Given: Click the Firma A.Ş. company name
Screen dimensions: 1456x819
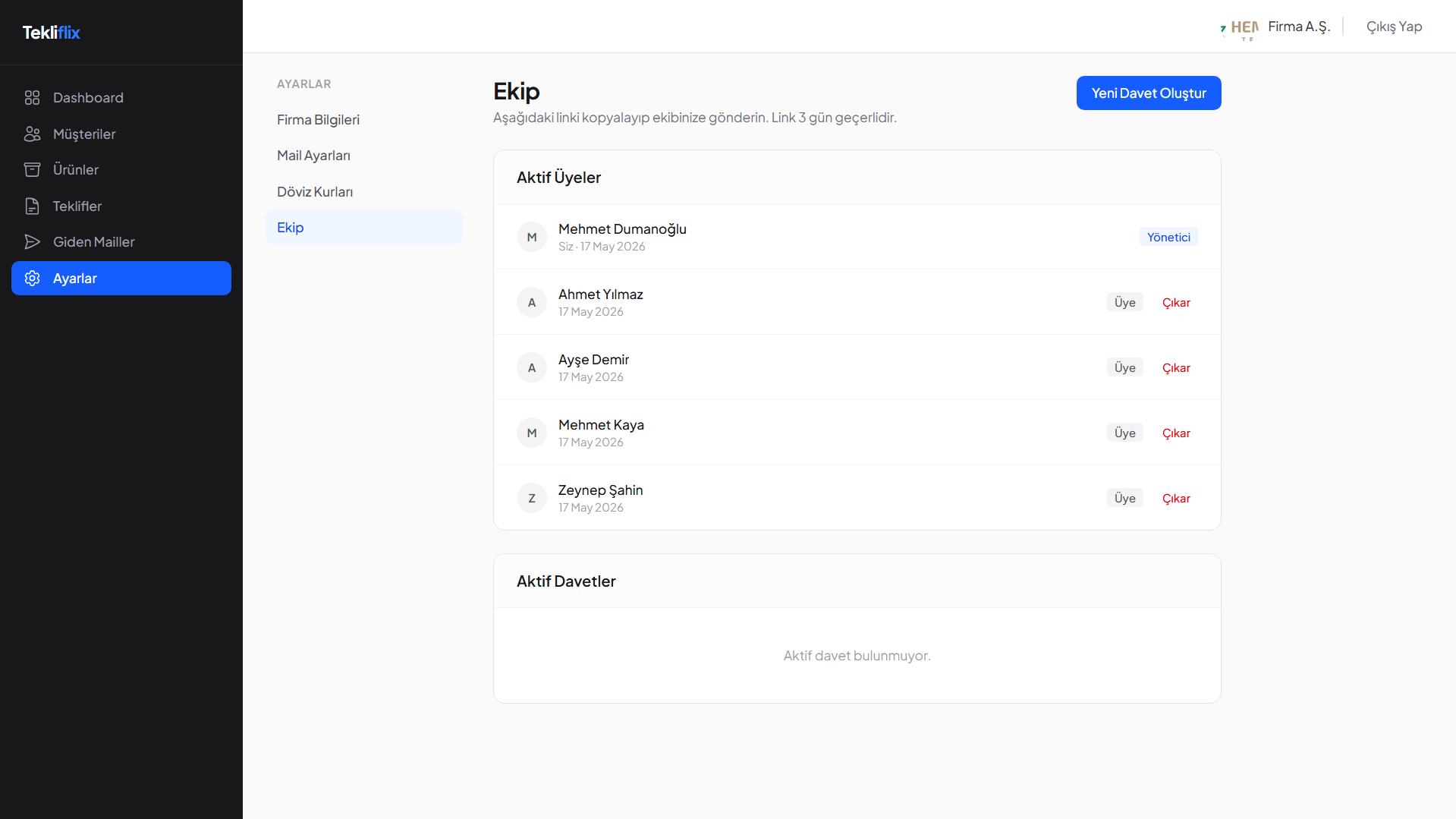Looking at the screenshot, I should point(1299,27).
